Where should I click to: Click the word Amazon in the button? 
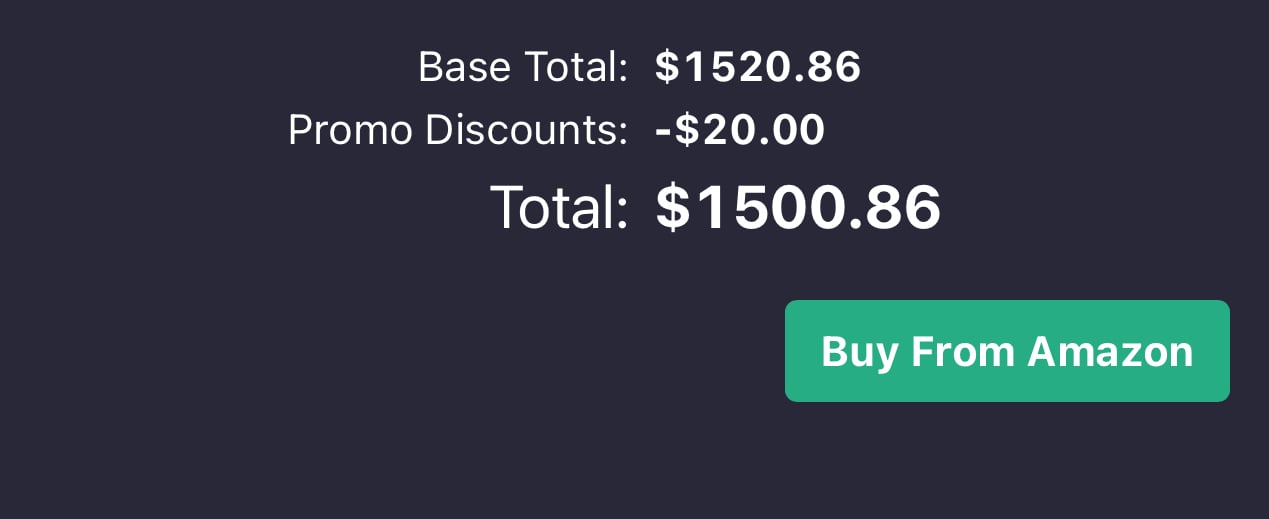click(x=1110, y=351)
